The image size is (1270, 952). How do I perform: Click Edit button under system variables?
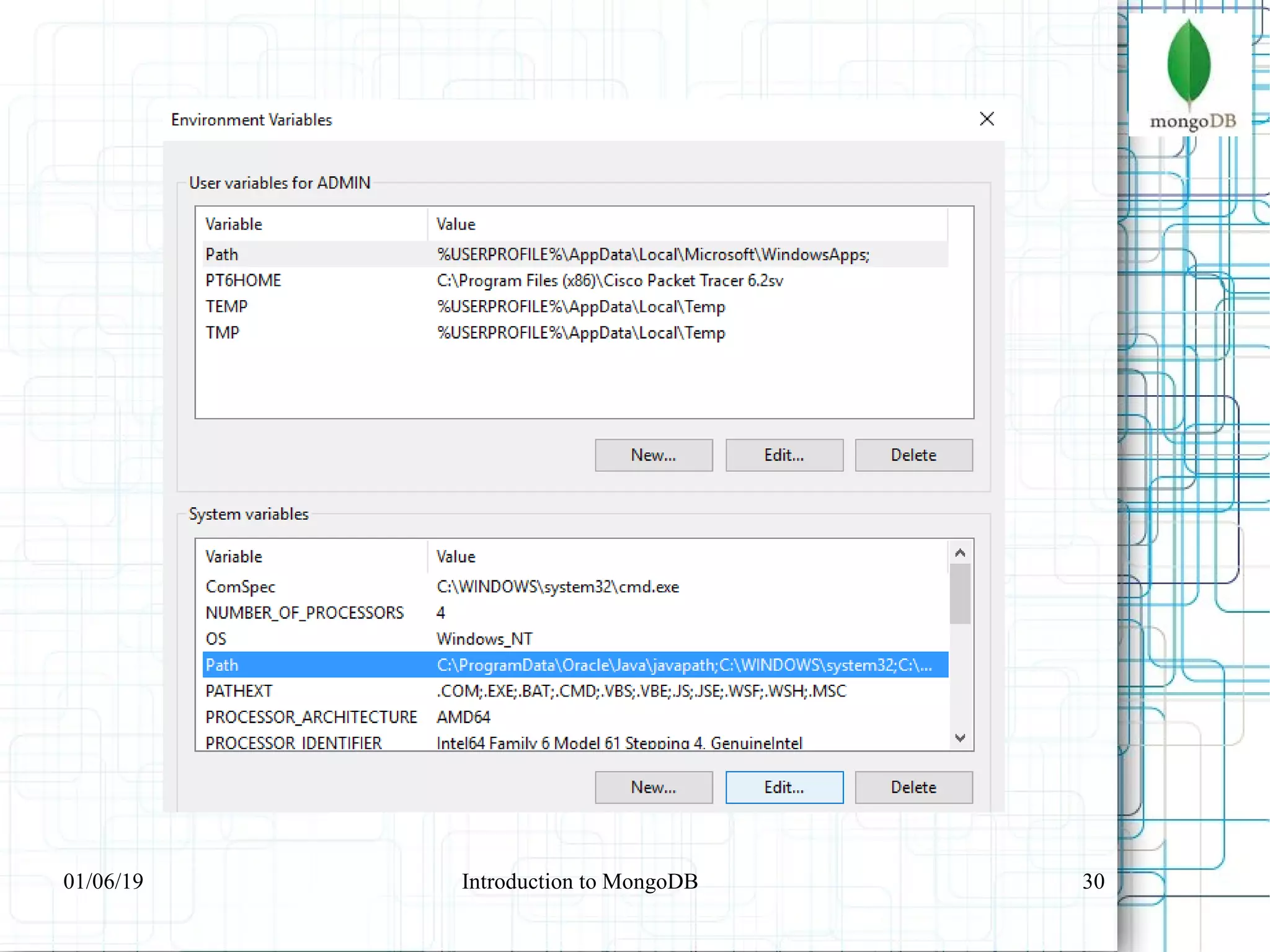coord(784,788)
